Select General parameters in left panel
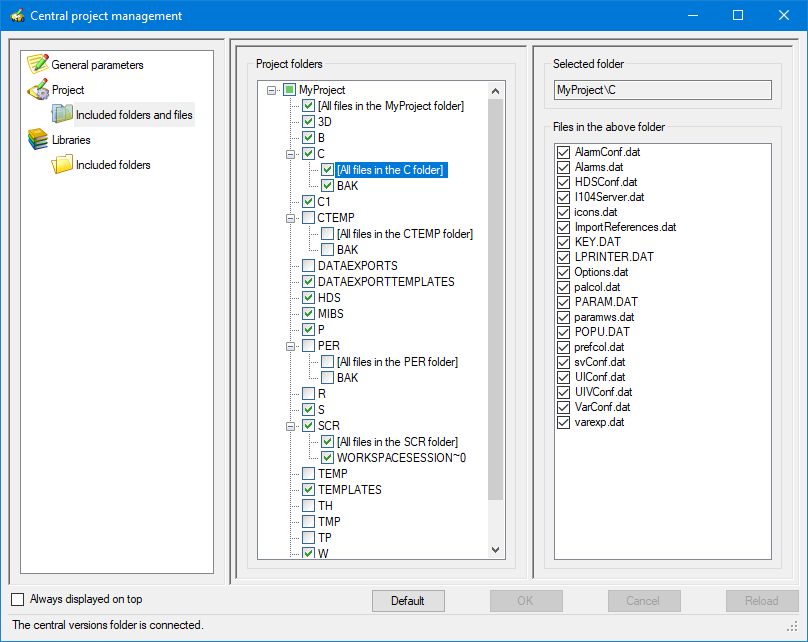 pyautogui.click(x=97, y=65)
